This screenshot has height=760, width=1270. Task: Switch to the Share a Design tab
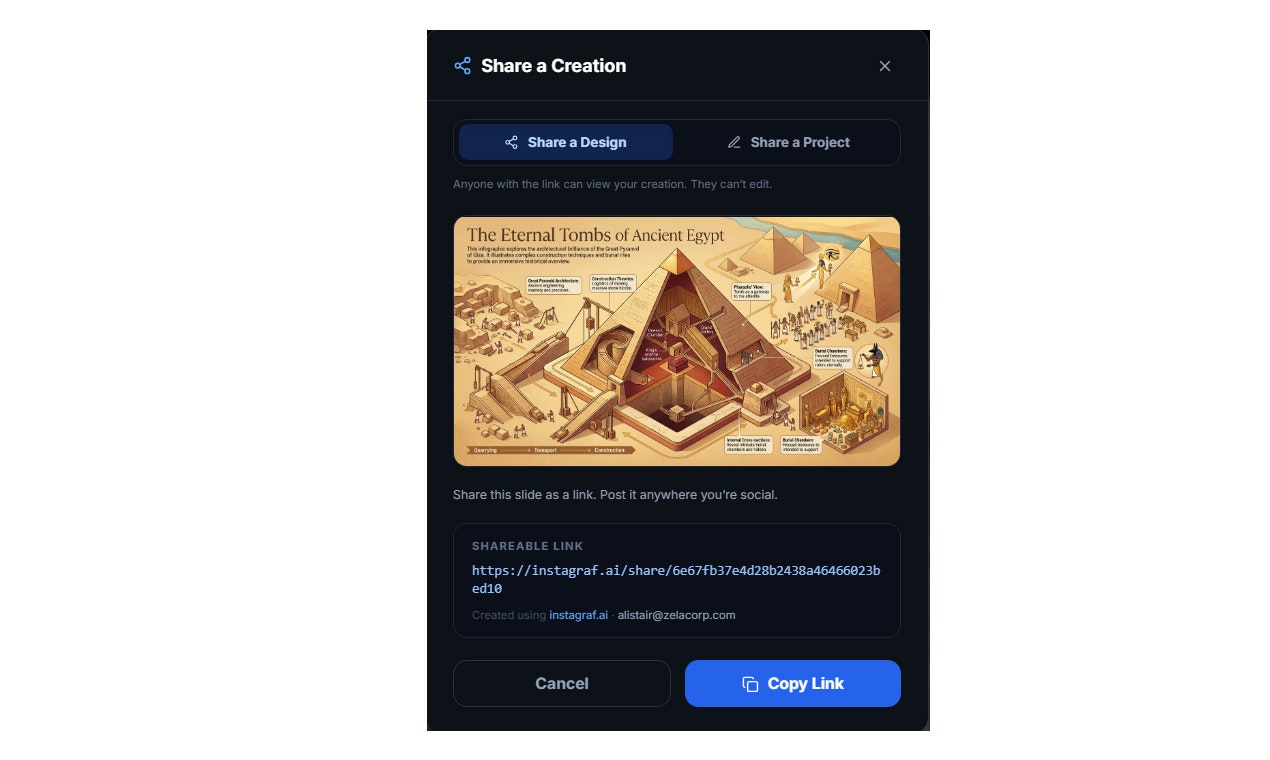click(566, 142)
